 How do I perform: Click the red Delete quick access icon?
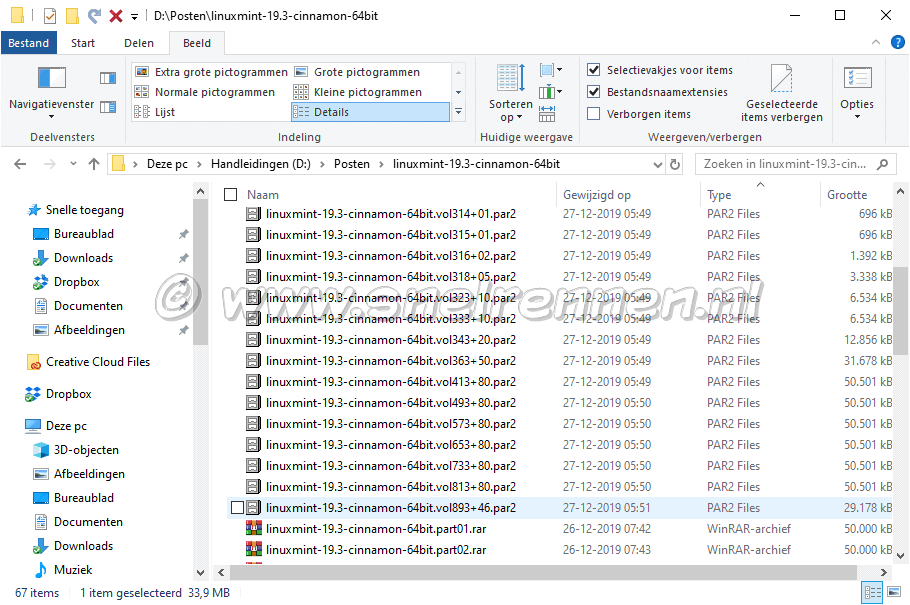click(116, 16)
